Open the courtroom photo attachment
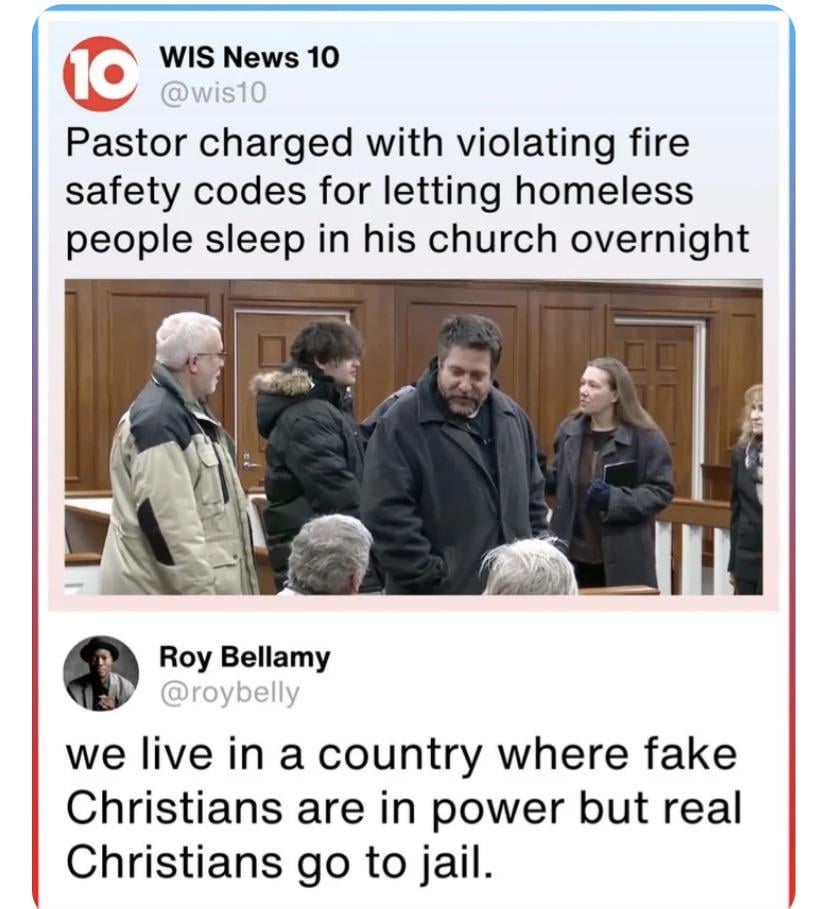This screenshot has width=827, height=909. (413, 437)
